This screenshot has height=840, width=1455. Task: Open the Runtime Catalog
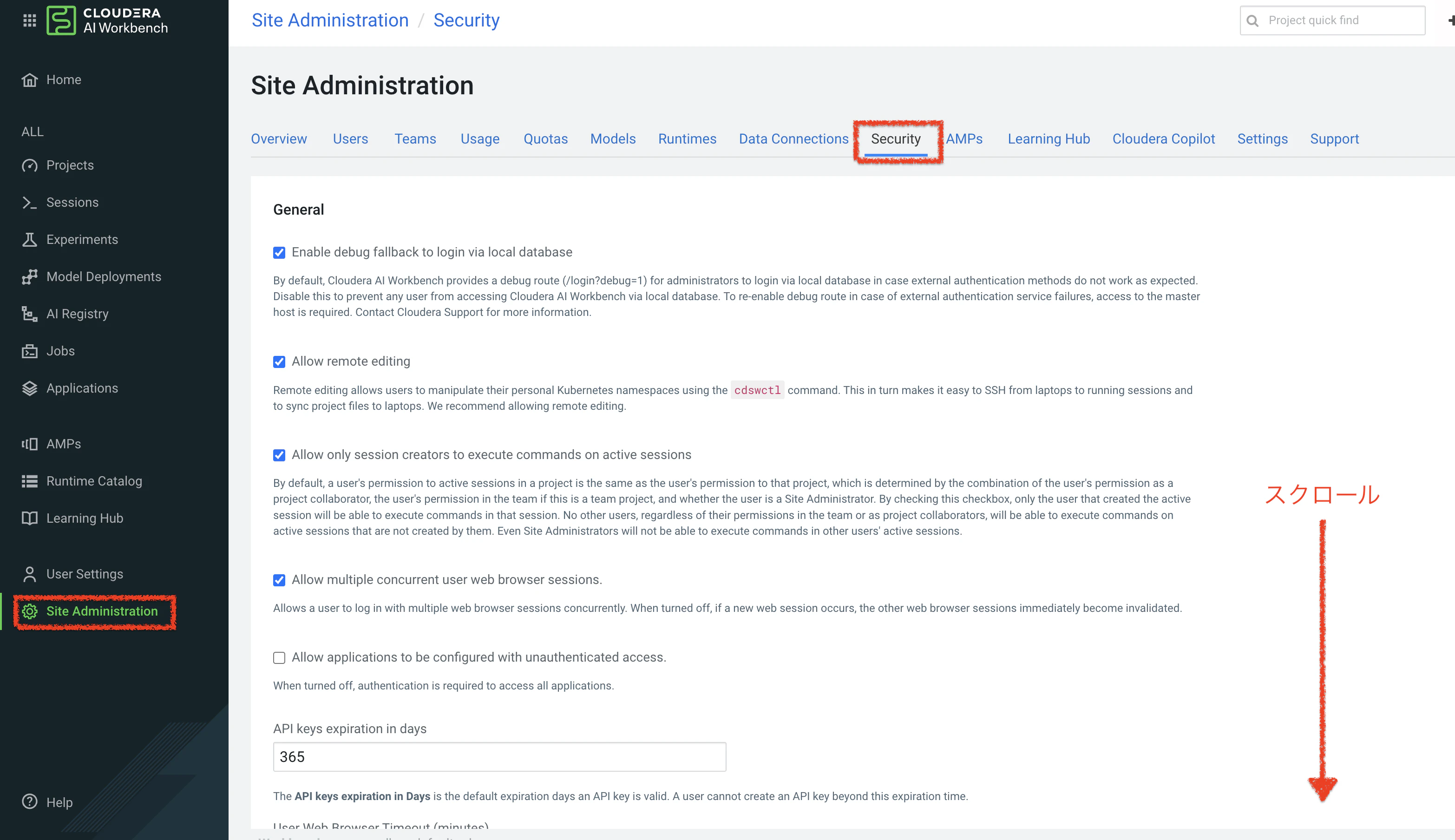94,480
